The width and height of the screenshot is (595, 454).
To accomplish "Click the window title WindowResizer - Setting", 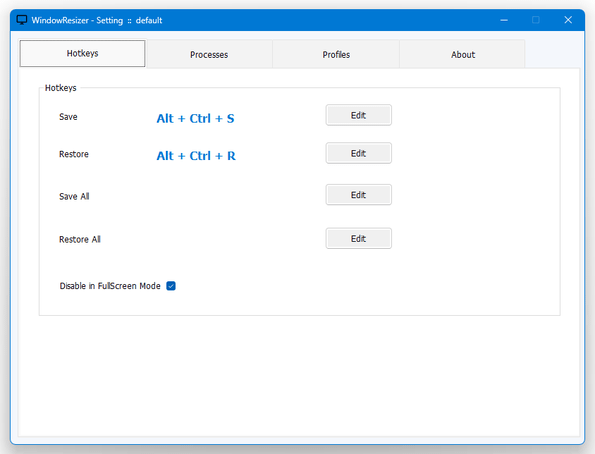I will [77, 20].
